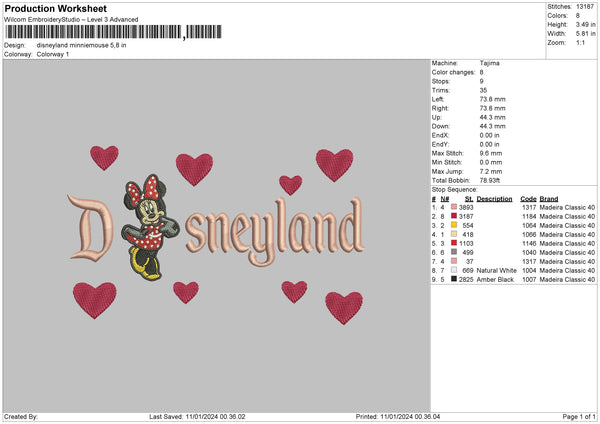The width and height of the screenshot is (600, 424).
Task: Click the Stops value 9
Action: coord(481,82)
